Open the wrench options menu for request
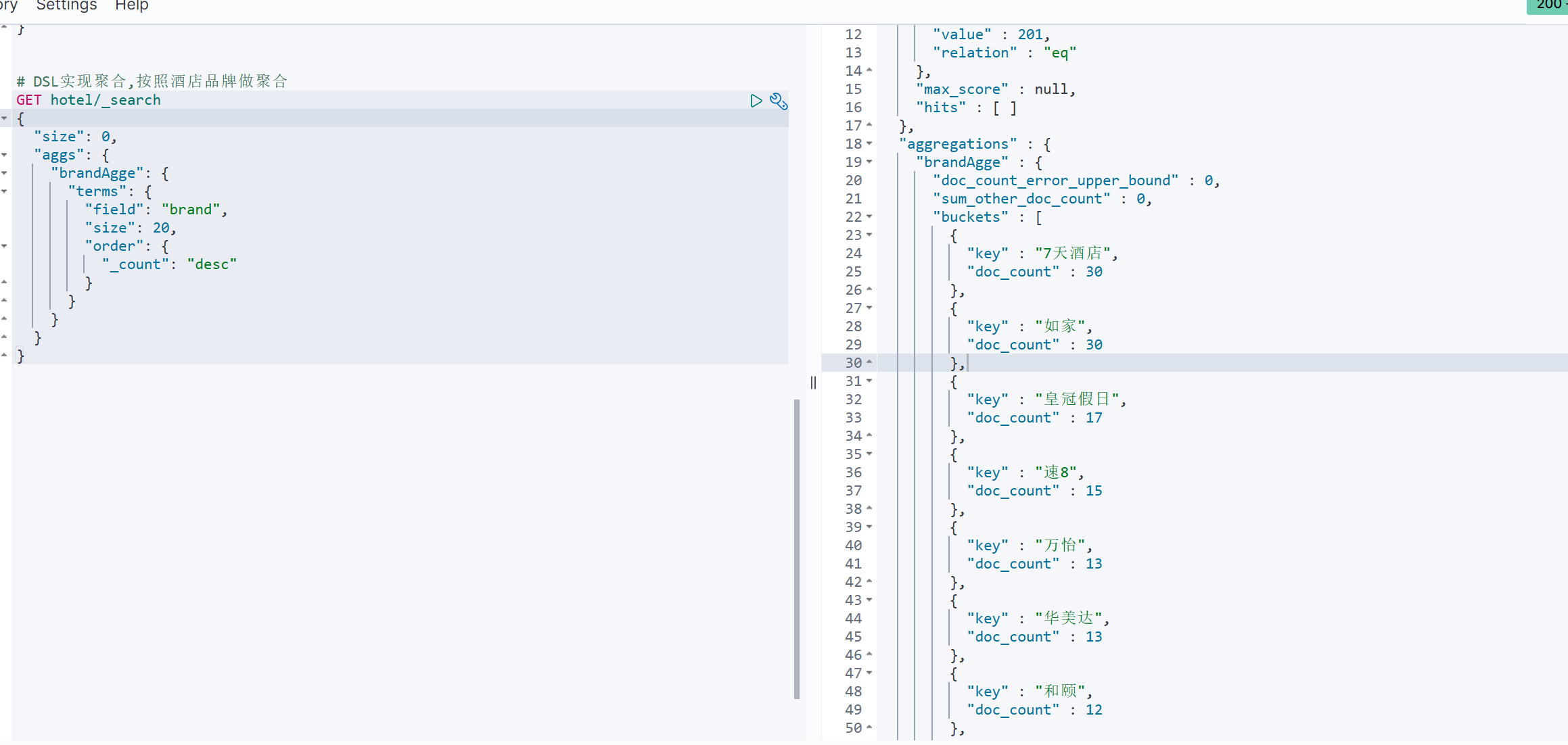Screen dimensions: 1568x745 779,101
